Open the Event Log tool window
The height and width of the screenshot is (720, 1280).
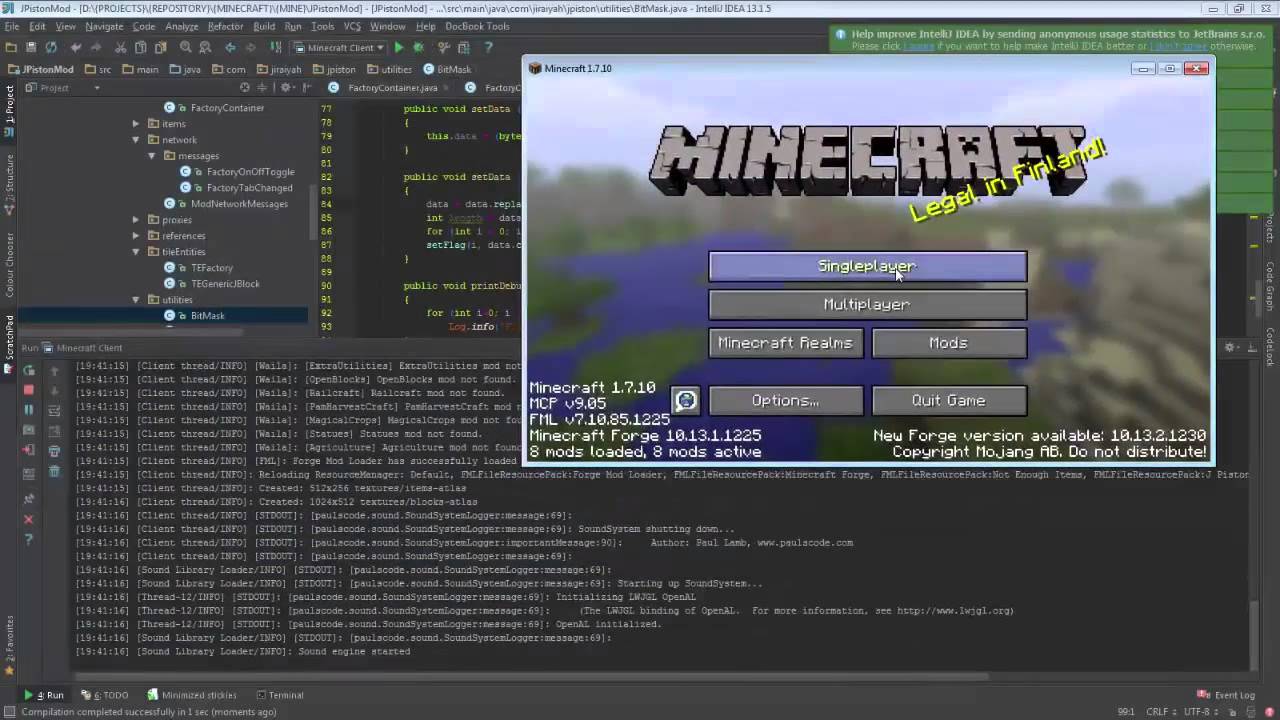1226,695
